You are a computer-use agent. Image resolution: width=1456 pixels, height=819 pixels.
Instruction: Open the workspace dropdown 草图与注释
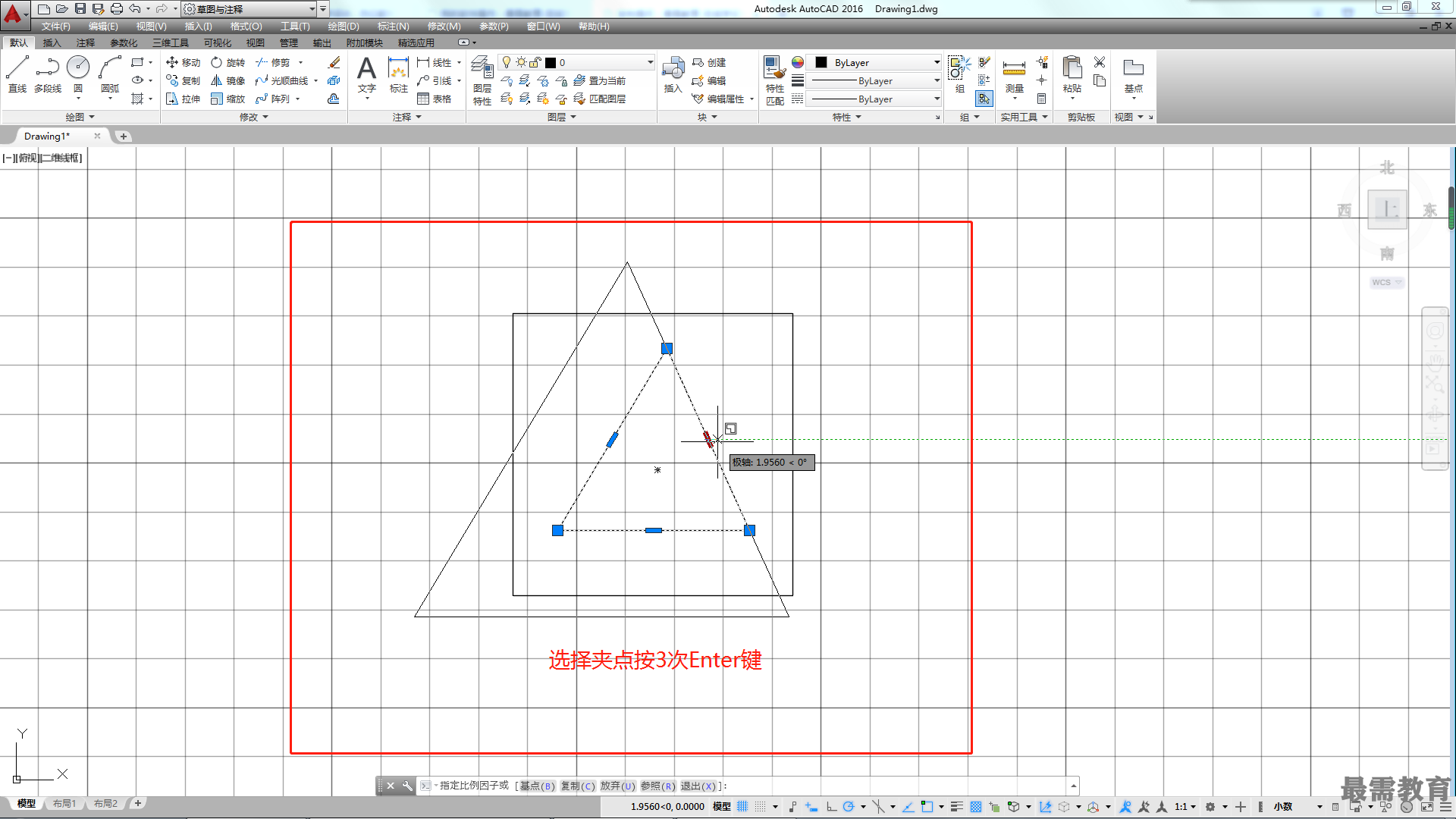coord(249,8)
